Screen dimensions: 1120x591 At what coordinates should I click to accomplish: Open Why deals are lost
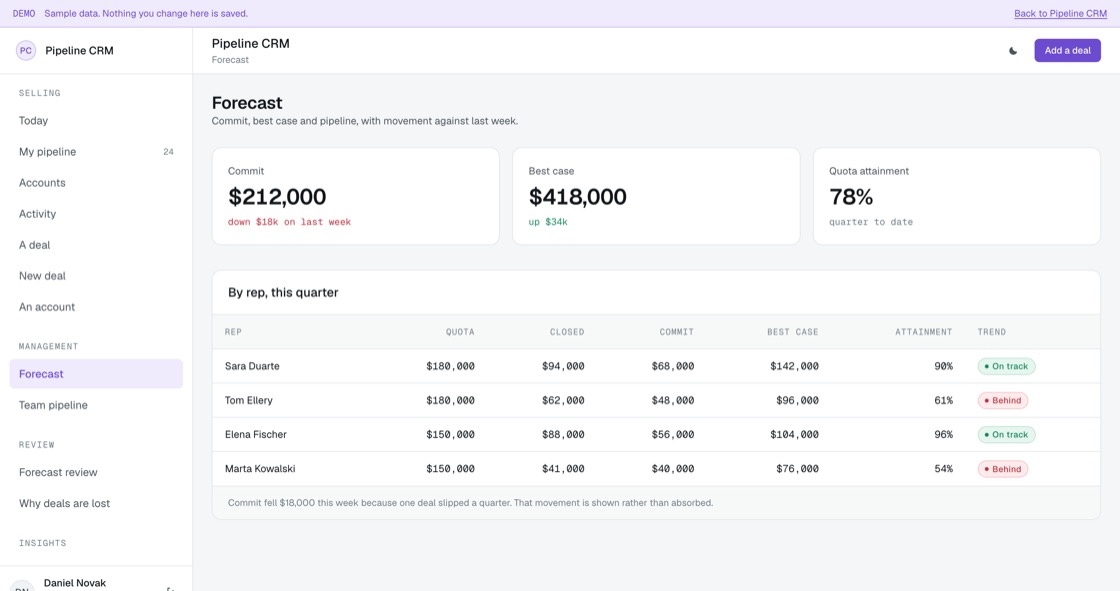point(96,503)
